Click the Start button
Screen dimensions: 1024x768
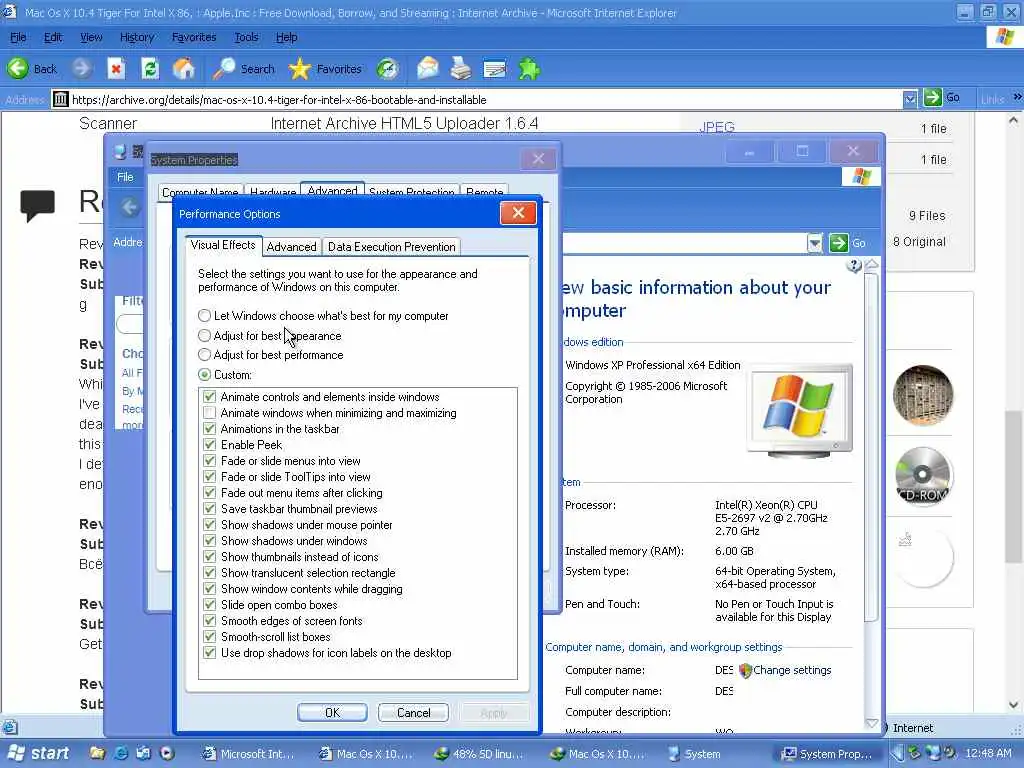click(x=38, y=753)
